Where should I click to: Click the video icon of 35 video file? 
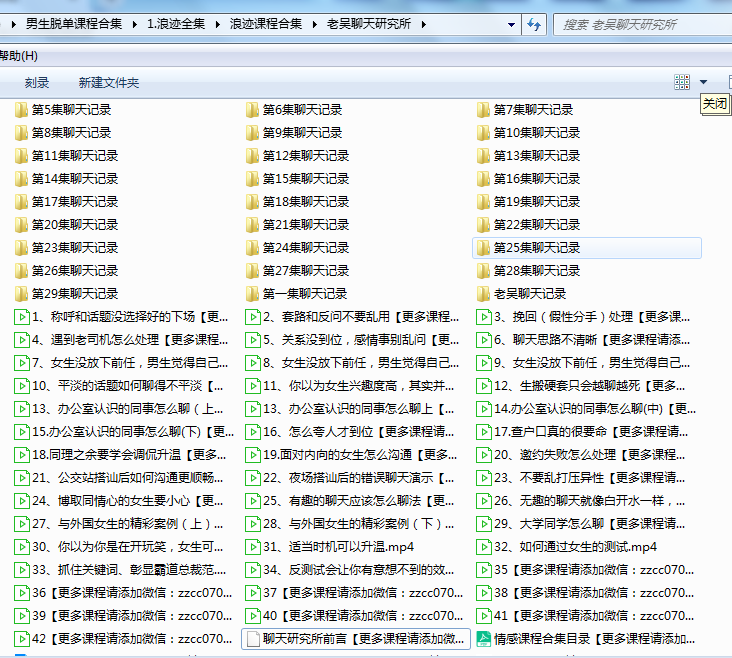[x=484, y=570]
